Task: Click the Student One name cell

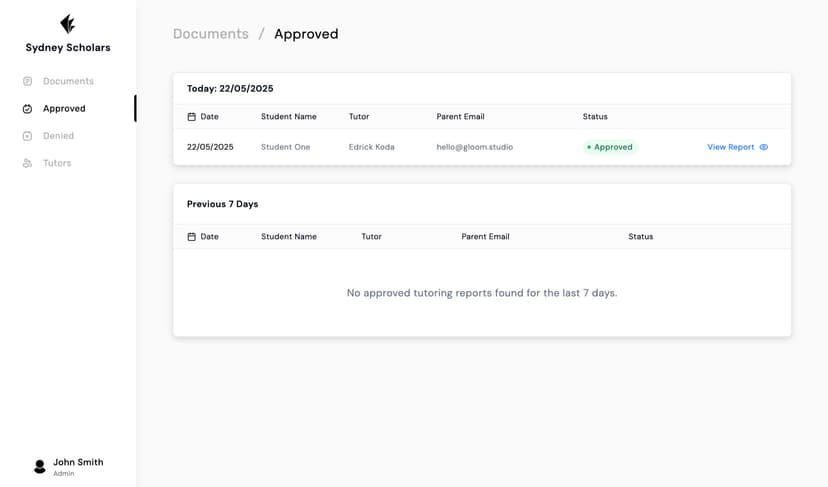Action: click(285, 147)
